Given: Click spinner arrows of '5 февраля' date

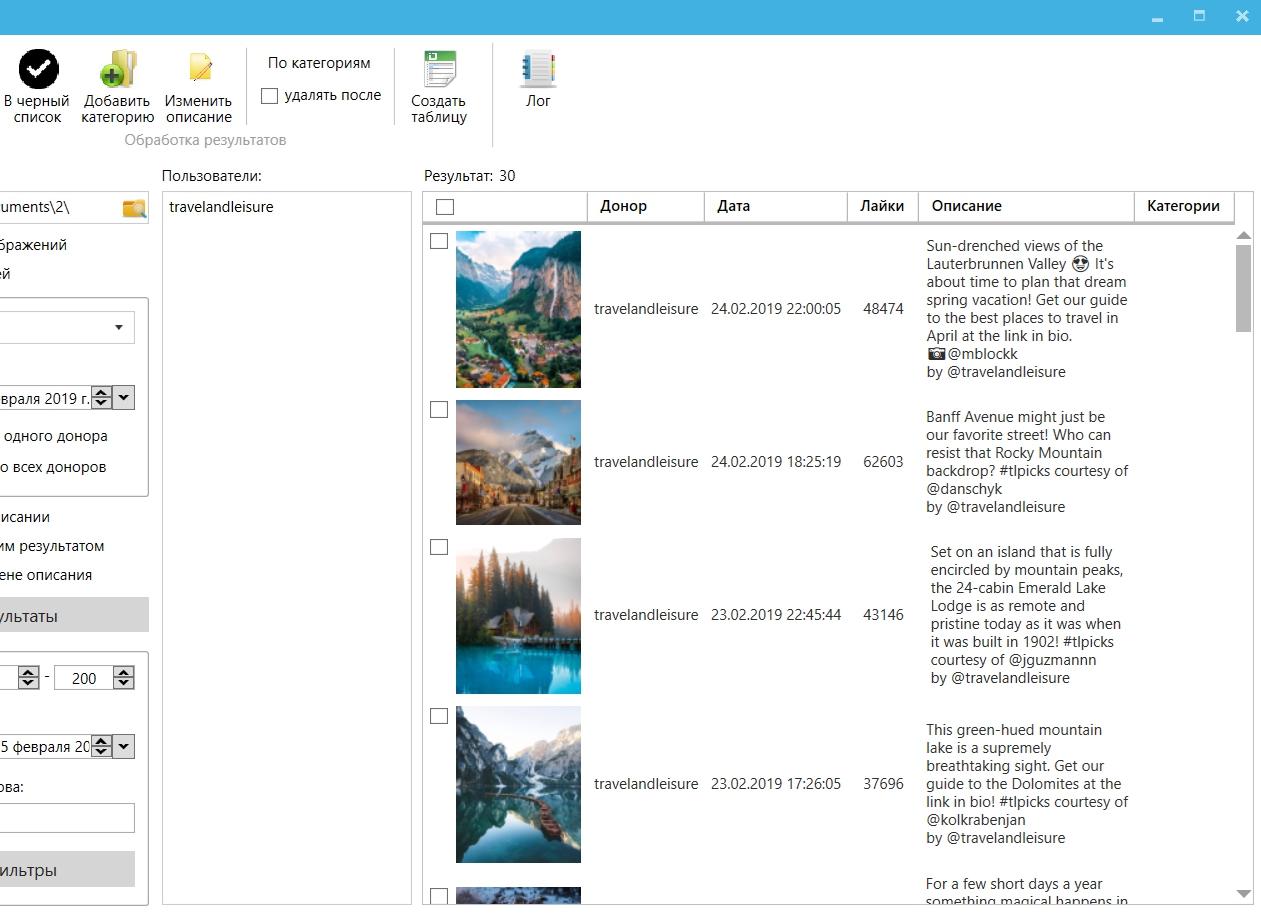Looking at the screenshot, I should pos(102,746).
